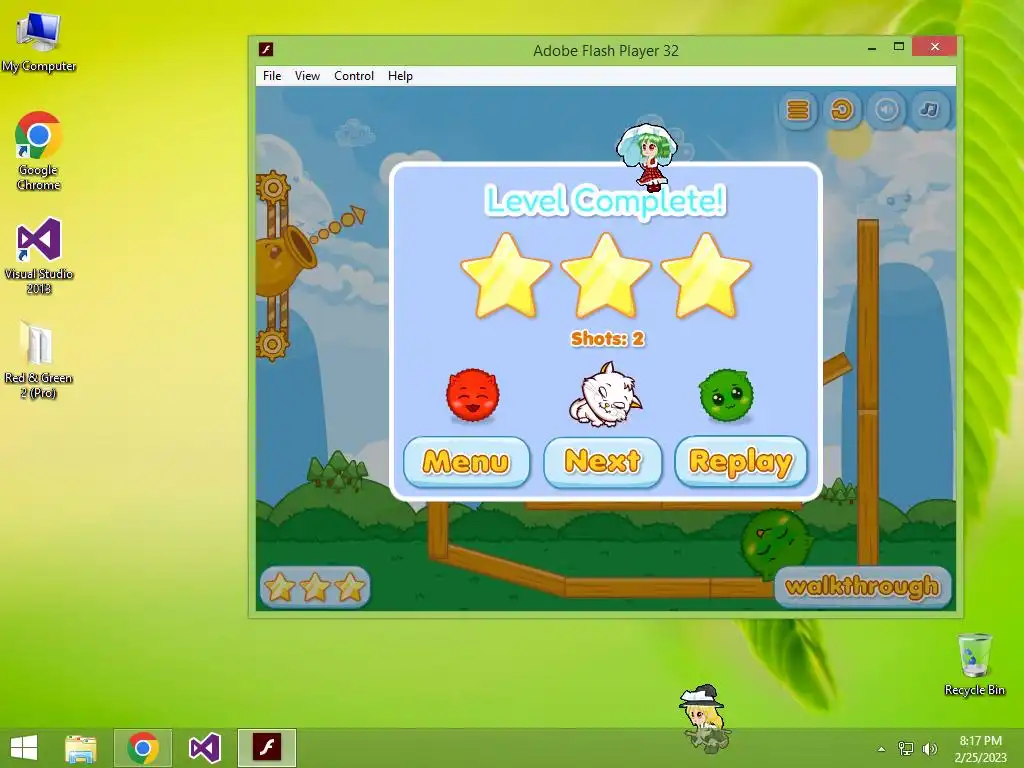Viewport: 1024px width, 768px height.
Task: Click the three-star rating badge at bottom left
Action: 315,586
